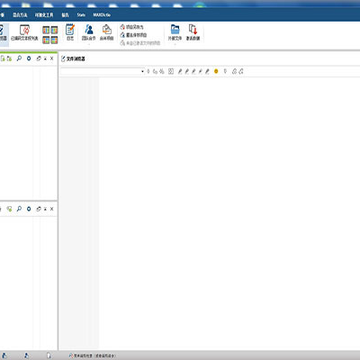The width and height of the screenshot is (360, 360).
Task: Select the first highlight-coding pen
Action: tap(180, 71)
